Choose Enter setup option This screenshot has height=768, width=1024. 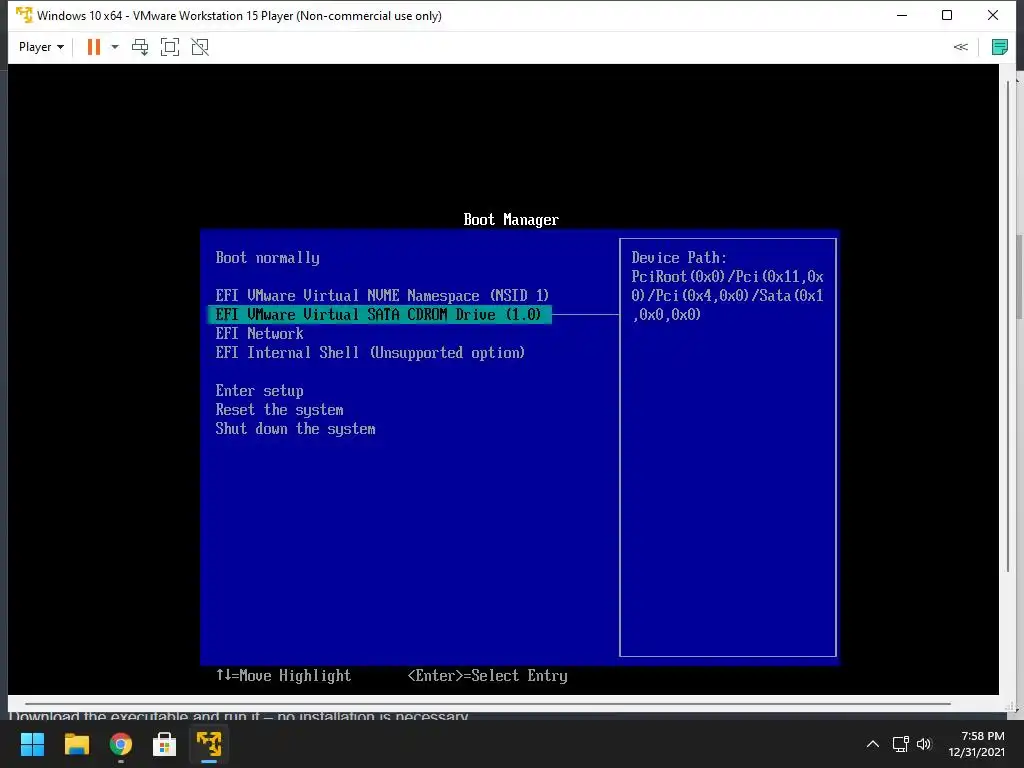pyautogui.click(x=259, y=391)
